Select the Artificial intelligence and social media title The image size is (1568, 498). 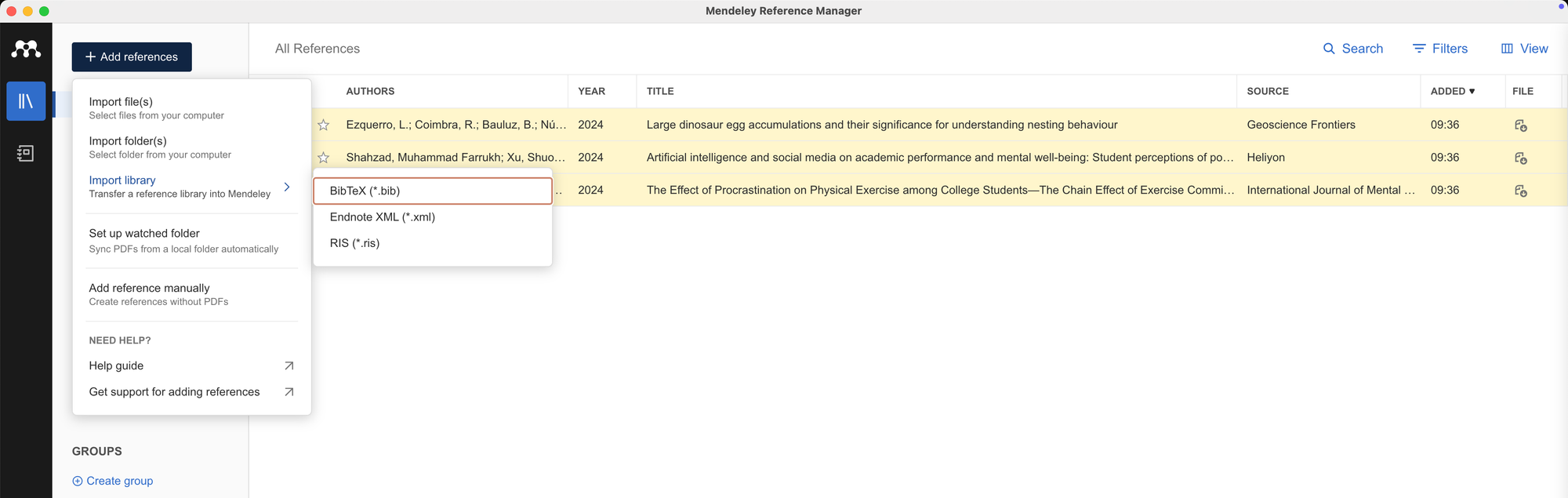940,158
